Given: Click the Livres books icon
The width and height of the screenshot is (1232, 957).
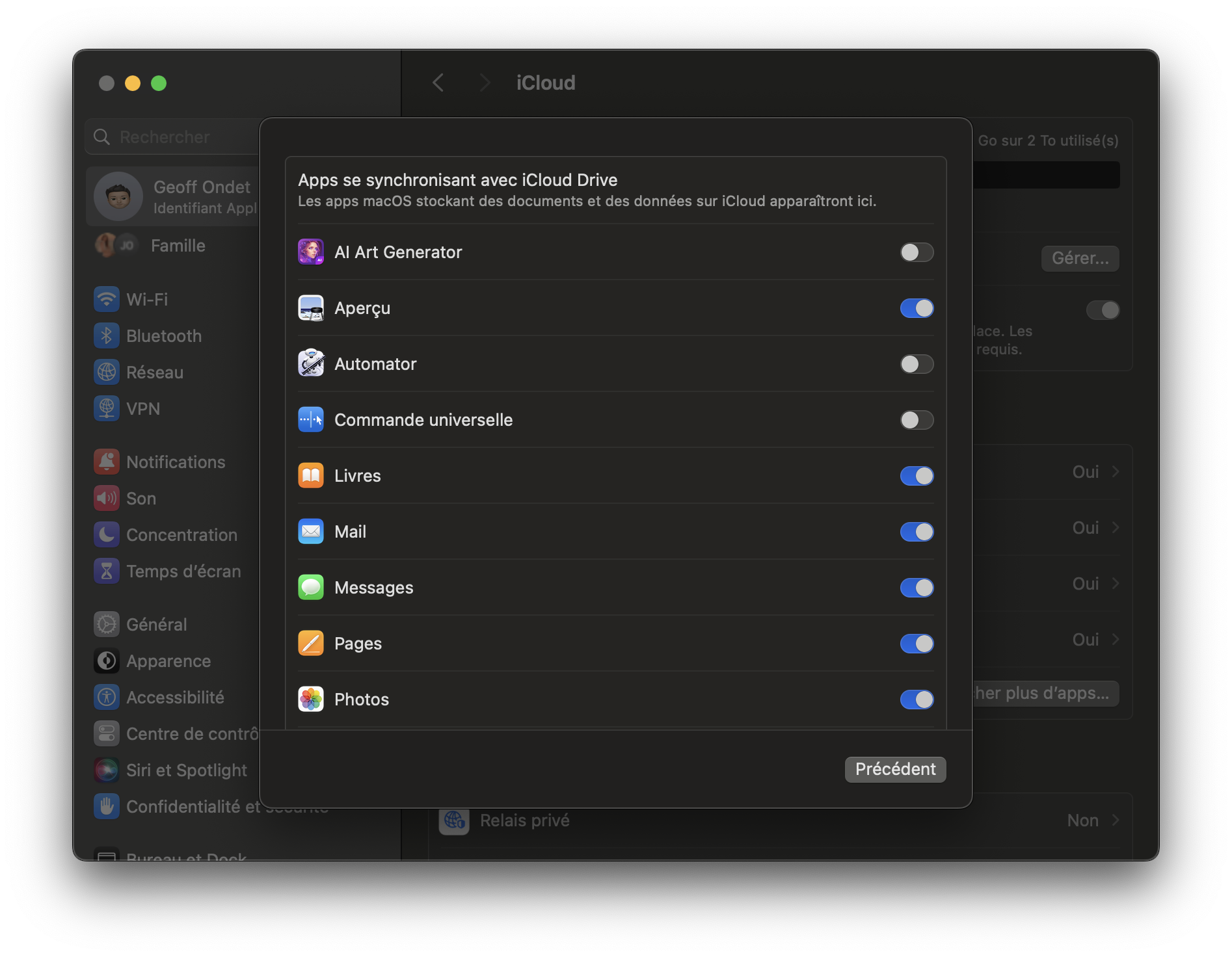Looking at the screenshot, I should coord(310,476).
